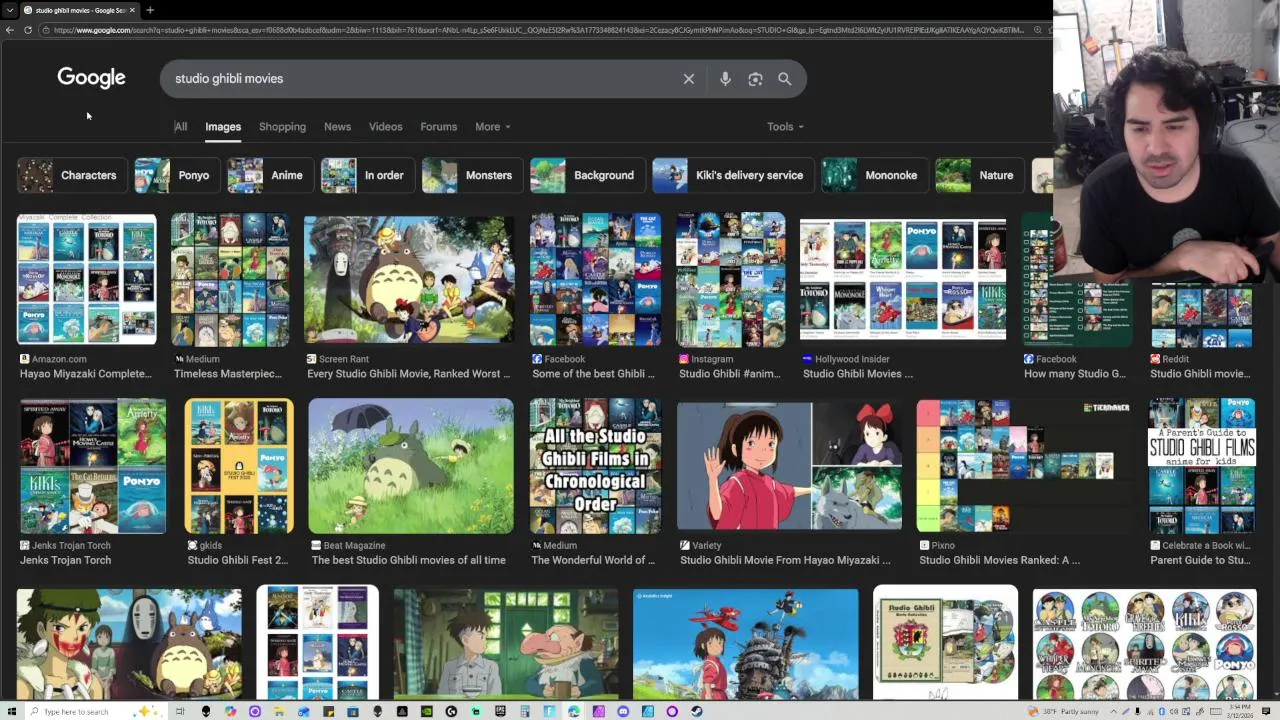Go to Google homepage via the logo
The image size is (1280, 720).
point(91,78)
